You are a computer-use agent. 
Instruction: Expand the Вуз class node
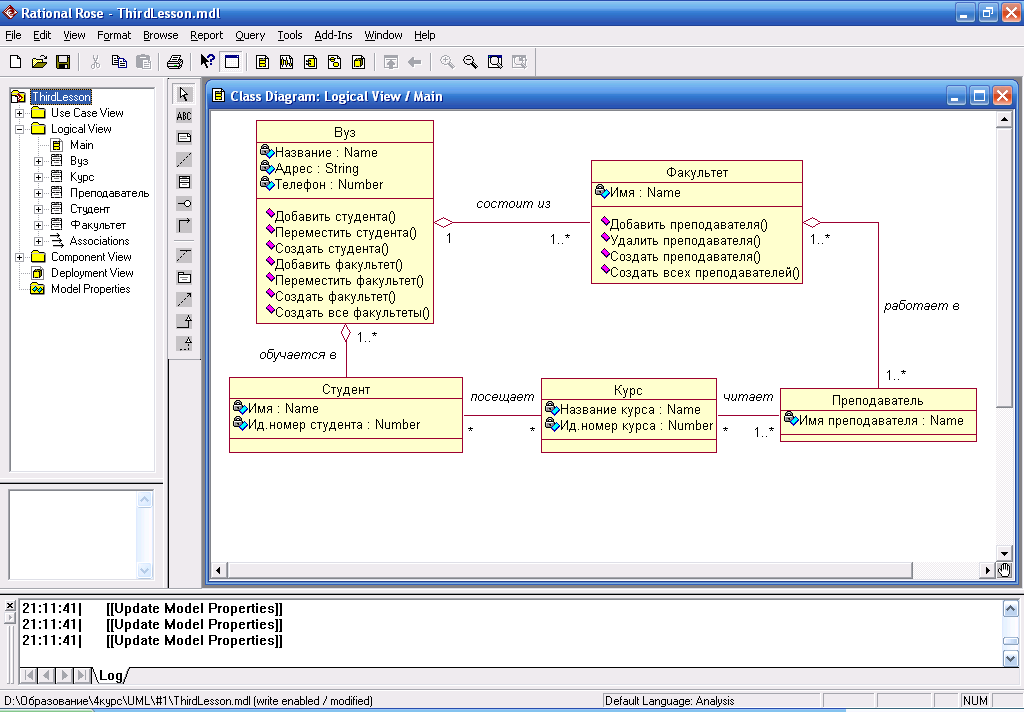[39, 161]
